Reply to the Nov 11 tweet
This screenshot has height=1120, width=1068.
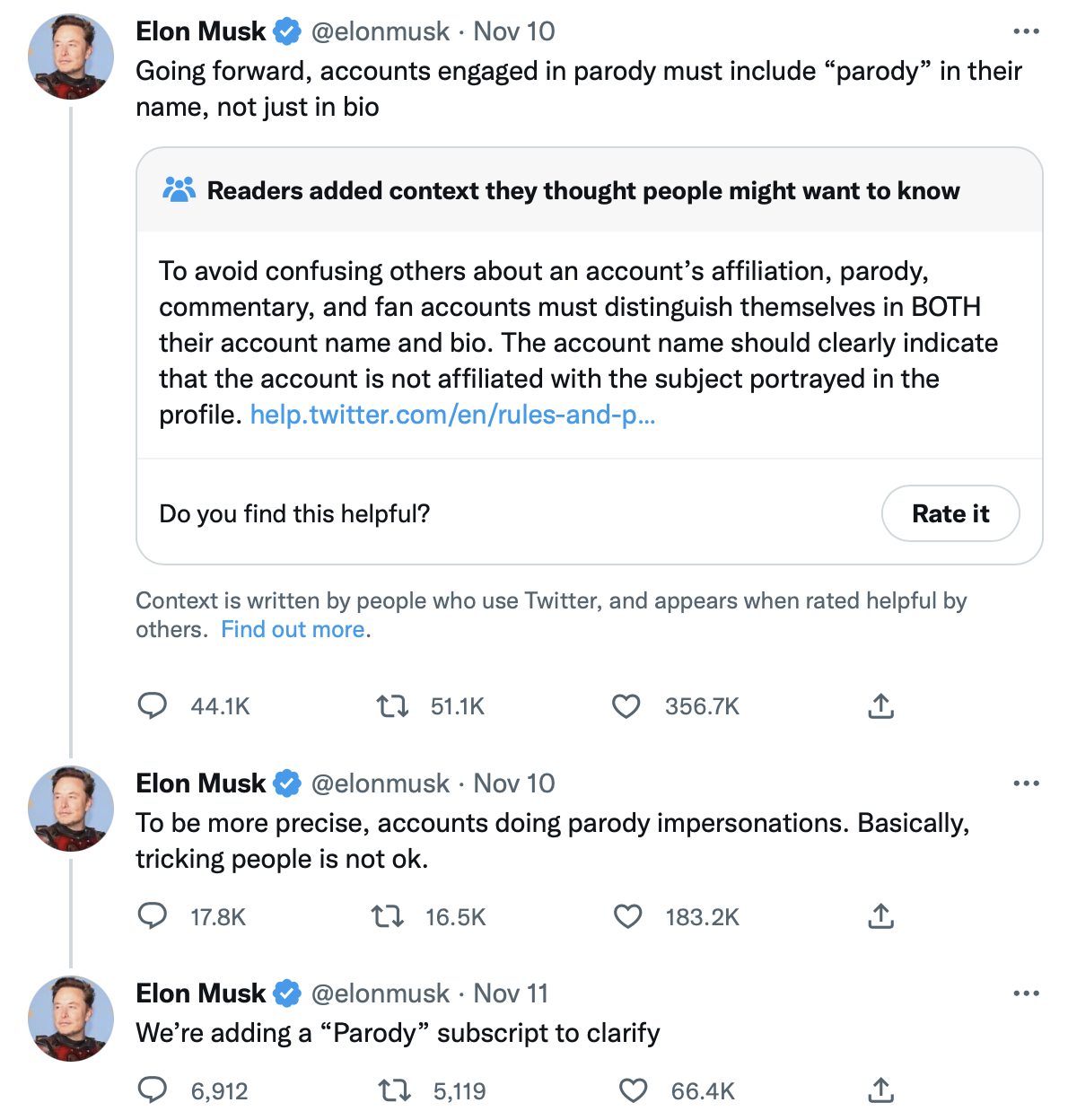point(153,1090)
